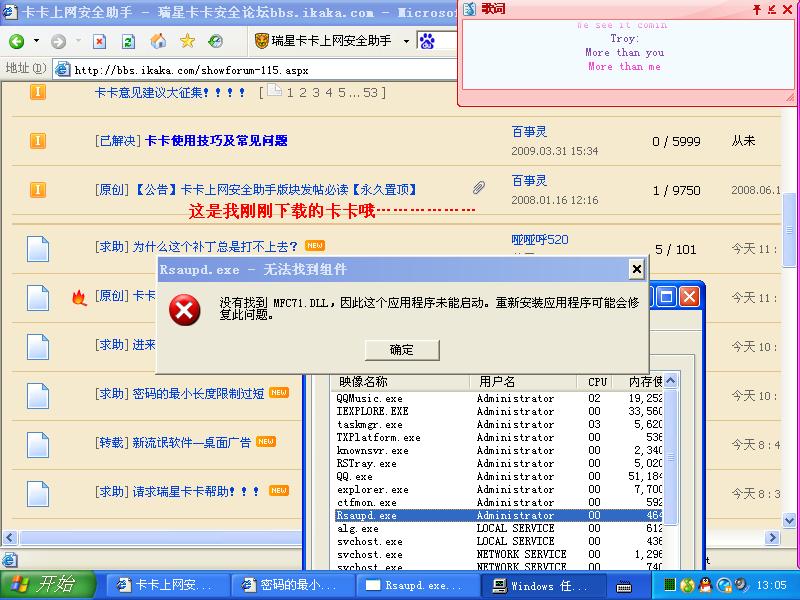The width and height of the screenshot is (800, 600).
Task: Go to page 53 of 卡卡意见建议大征集 thread
Action: 370,92
